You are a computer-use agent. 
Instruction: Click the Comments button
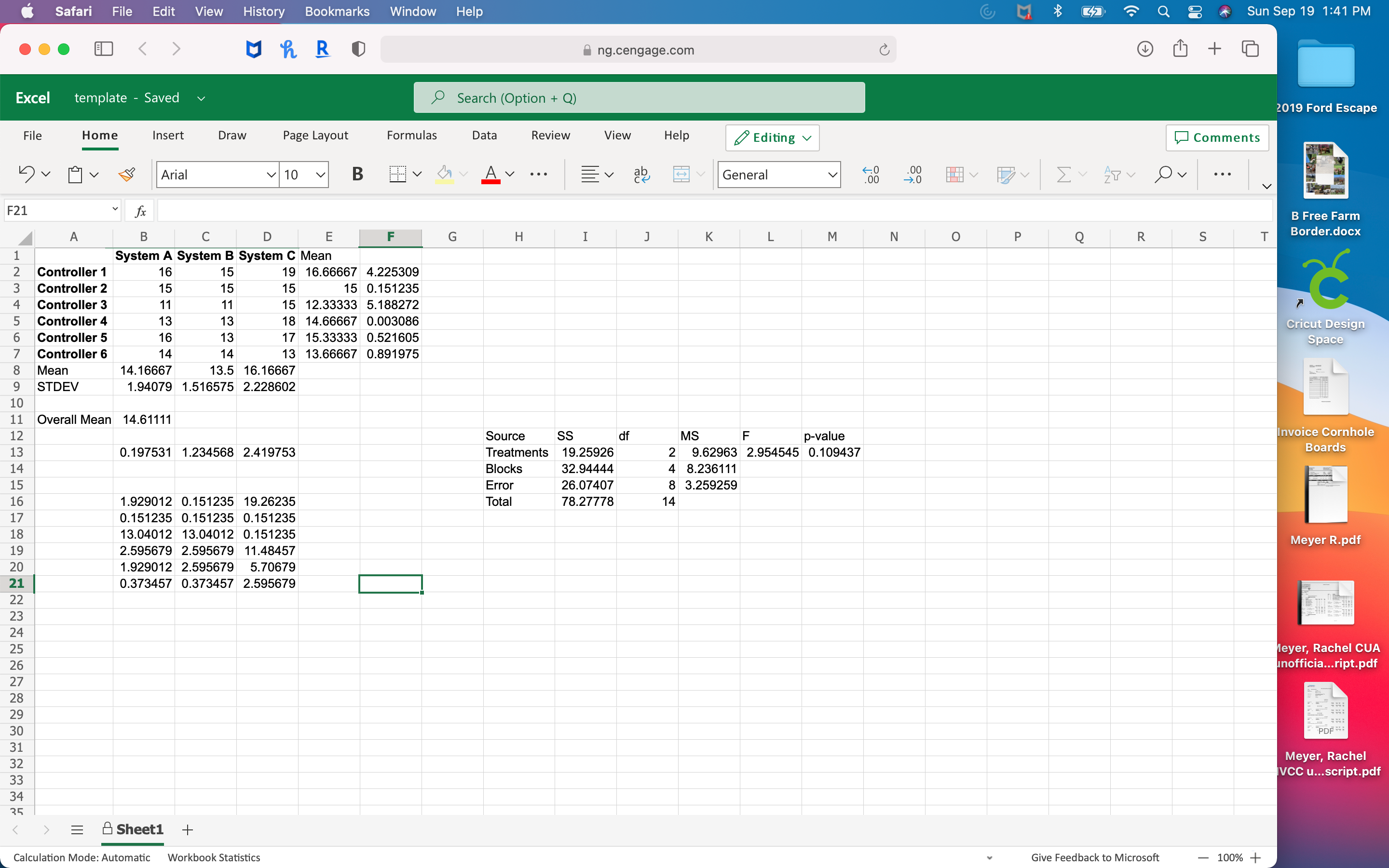(1217, 138)
